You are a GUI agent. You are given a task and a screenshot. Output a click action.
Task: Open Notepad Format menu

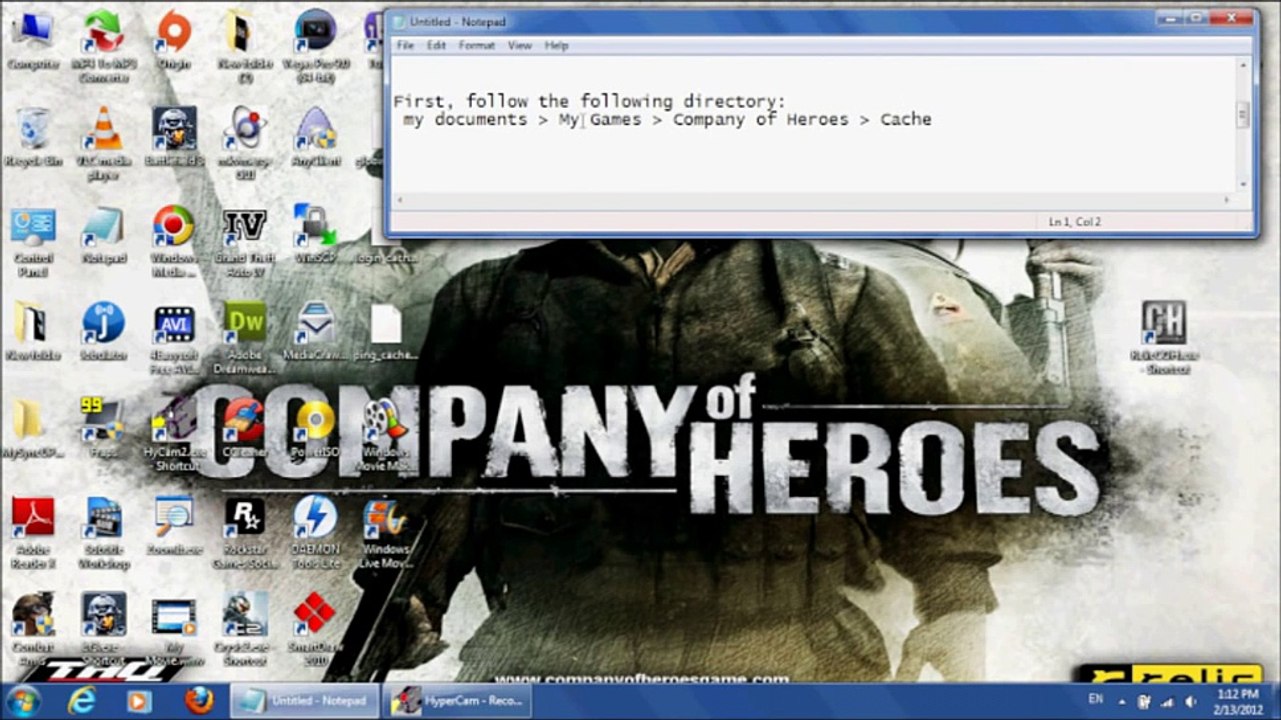click(477, 46)
